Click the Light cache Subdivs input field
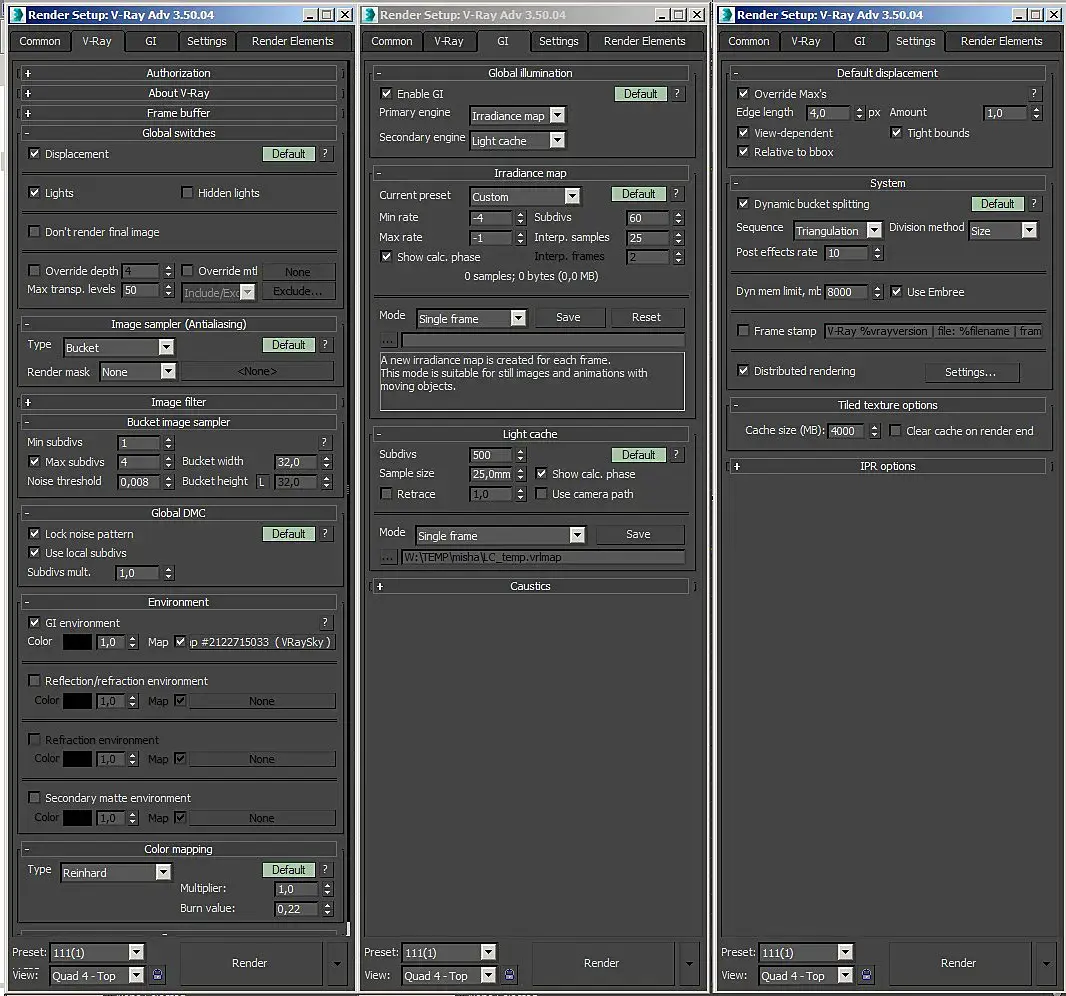The image size is (1066, 996). pyautogui.click(x=490, y=455)
